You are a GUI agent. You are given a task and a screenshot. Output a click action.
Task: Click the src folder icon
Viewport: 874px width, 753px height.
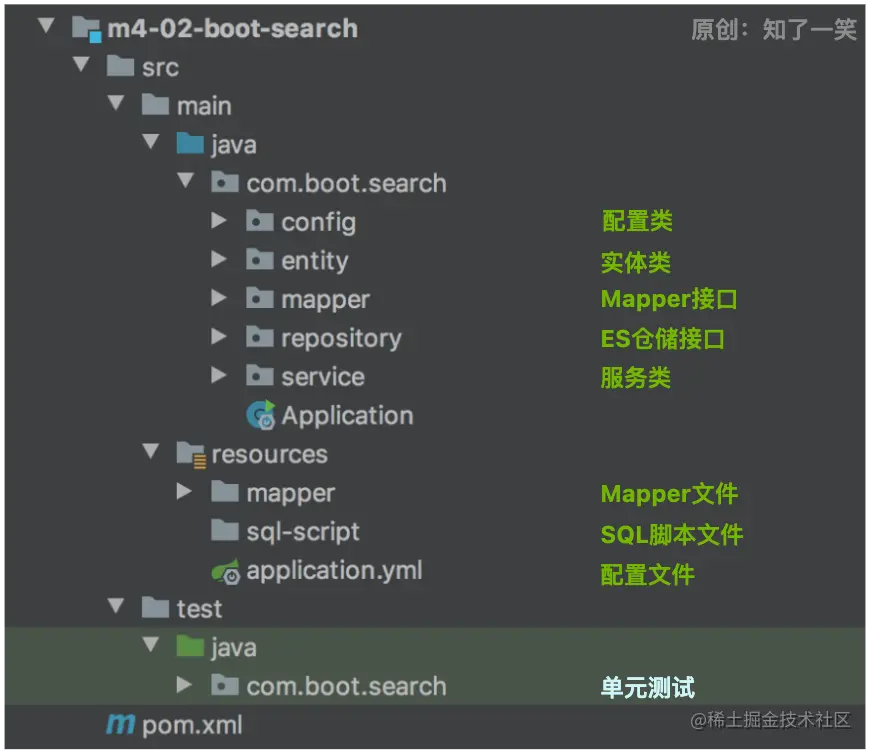tap(120, 66)
